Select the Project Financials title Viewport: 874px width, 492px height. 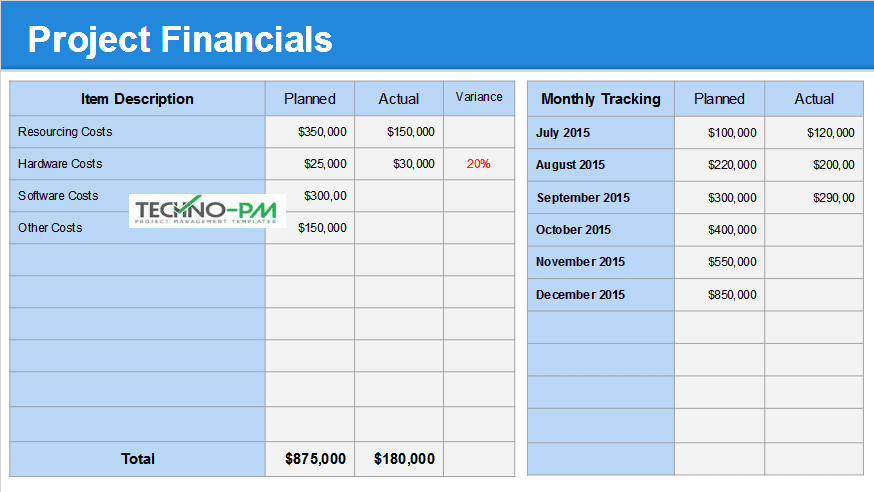pyautogui.click(x=180, y=39)
